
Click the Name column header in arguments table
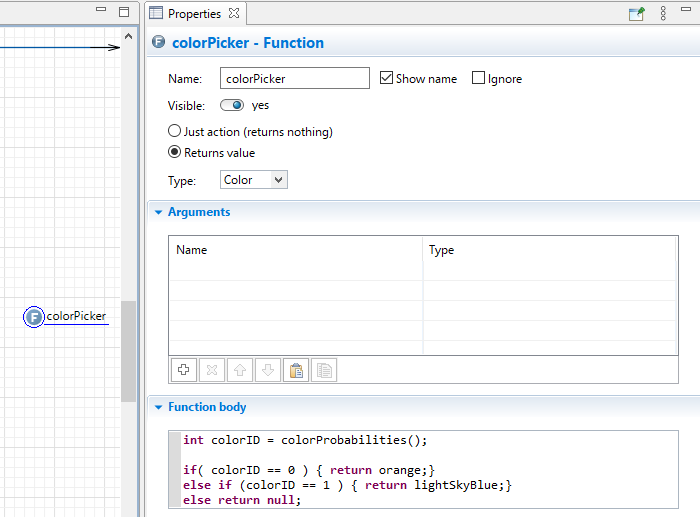pyautogui.click(x=296, y=250)
